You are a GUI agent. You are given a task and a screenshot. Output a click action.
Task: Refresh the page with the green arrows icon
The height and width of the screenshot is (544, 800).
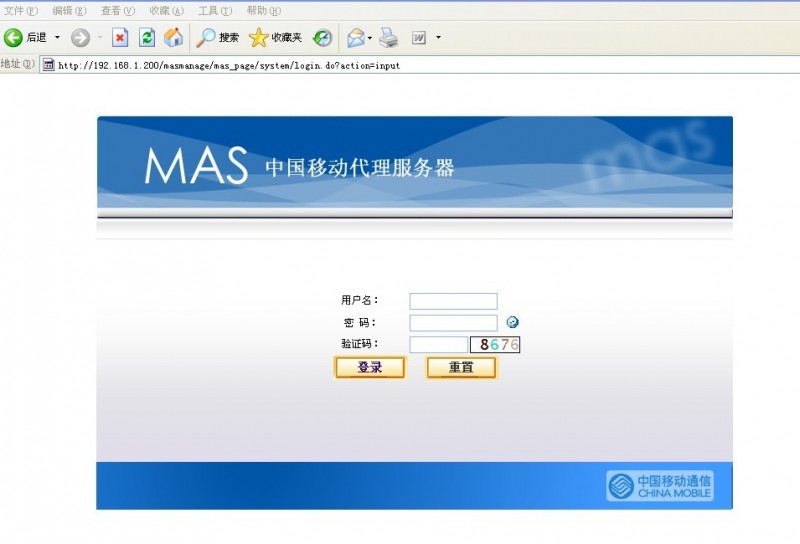click(x=147, y=38)
